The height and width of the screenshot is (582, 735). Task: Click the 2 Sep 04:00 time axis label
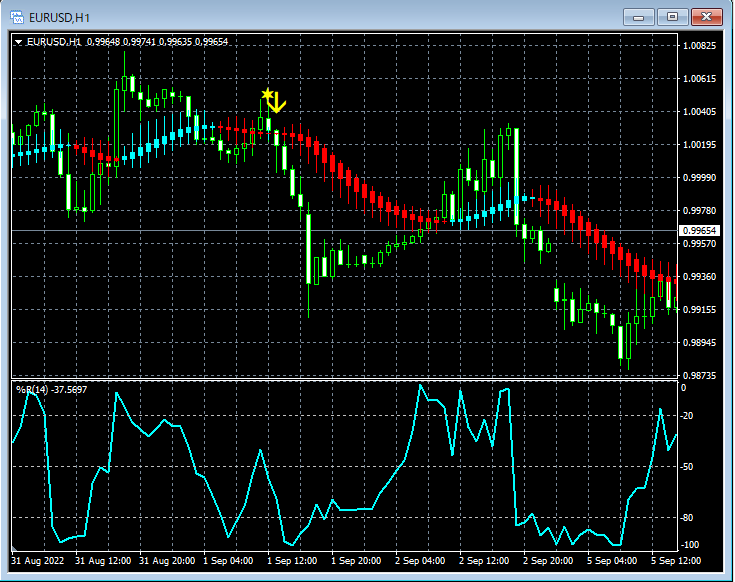click(420, 561)
